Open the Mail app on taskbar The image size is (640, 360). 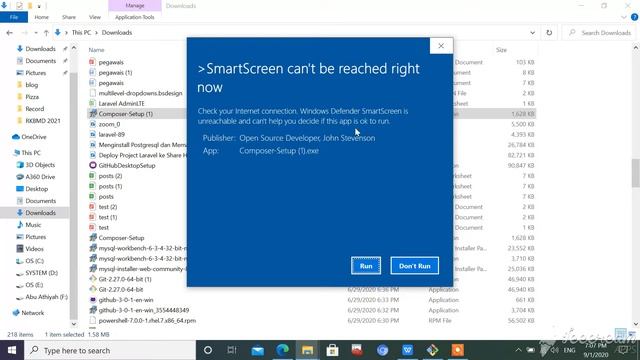pos(258,350)
